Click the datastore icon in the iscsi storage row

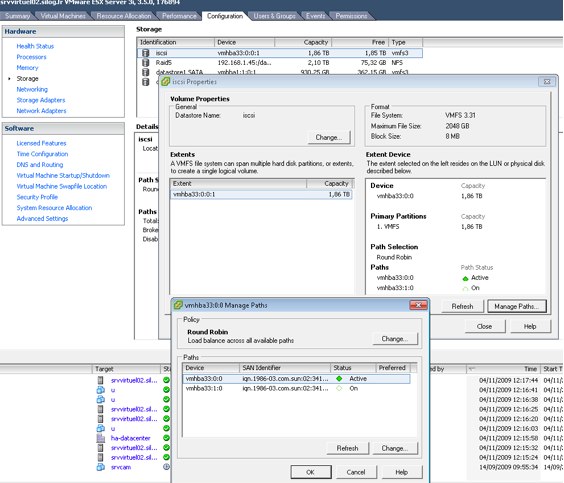(x=146, y=53)
